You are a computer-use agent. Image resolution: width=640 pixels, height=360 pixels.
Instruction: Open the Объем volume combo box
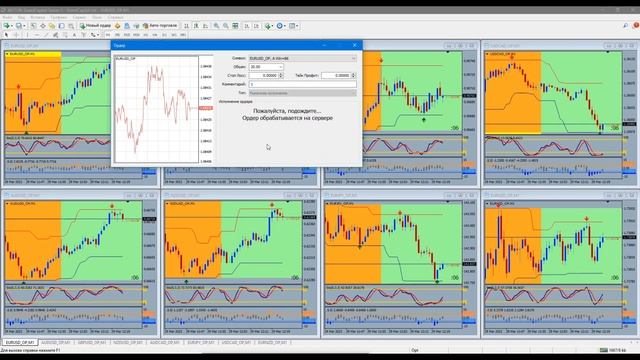click(266, 67)
